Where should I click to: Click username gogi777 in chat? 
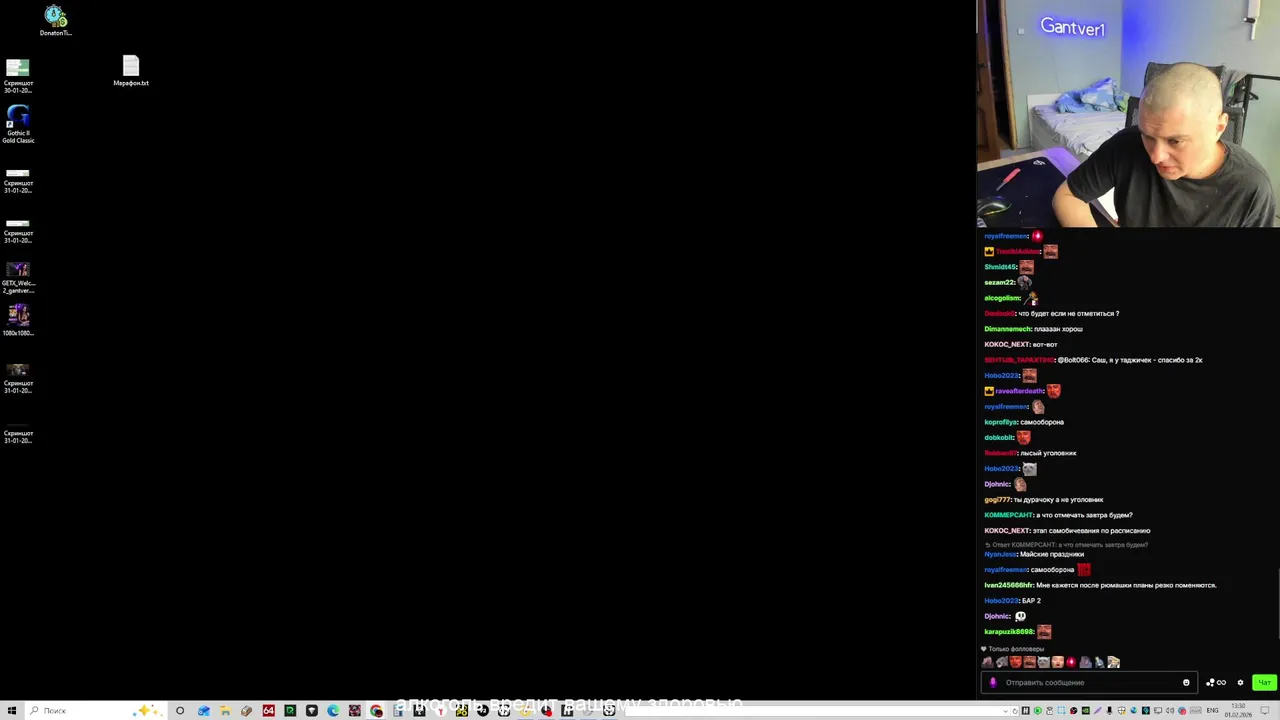(x=998, y=500)
